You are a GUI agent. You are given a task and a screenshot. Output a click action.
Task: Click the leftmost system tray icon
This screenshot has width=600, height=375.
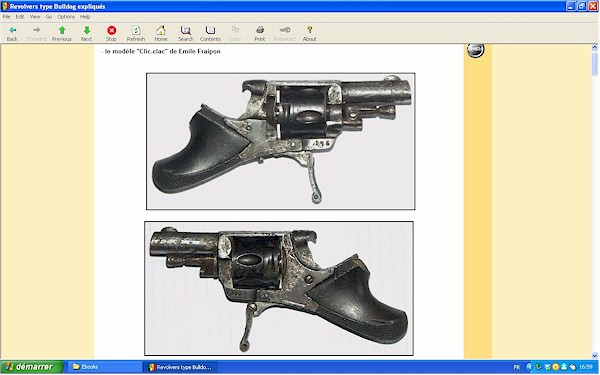click(x=530, y=367)
